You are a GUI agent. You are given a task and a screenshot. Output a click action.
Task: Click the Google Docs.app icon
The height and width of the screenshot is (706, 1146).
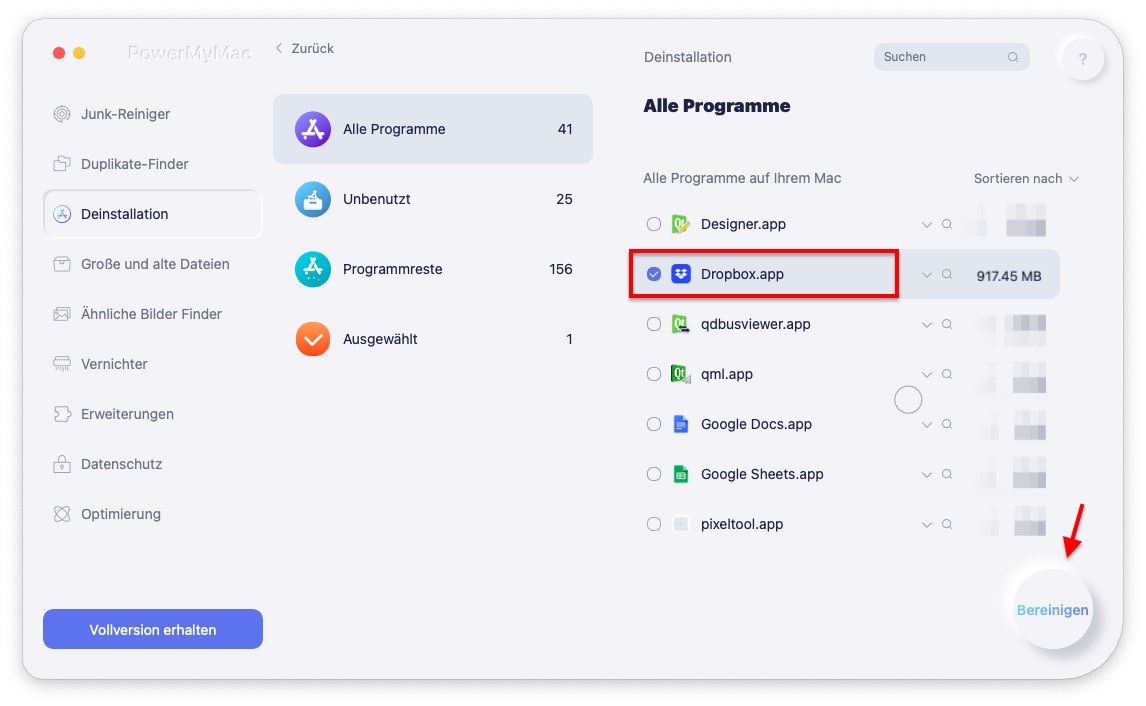680,424
